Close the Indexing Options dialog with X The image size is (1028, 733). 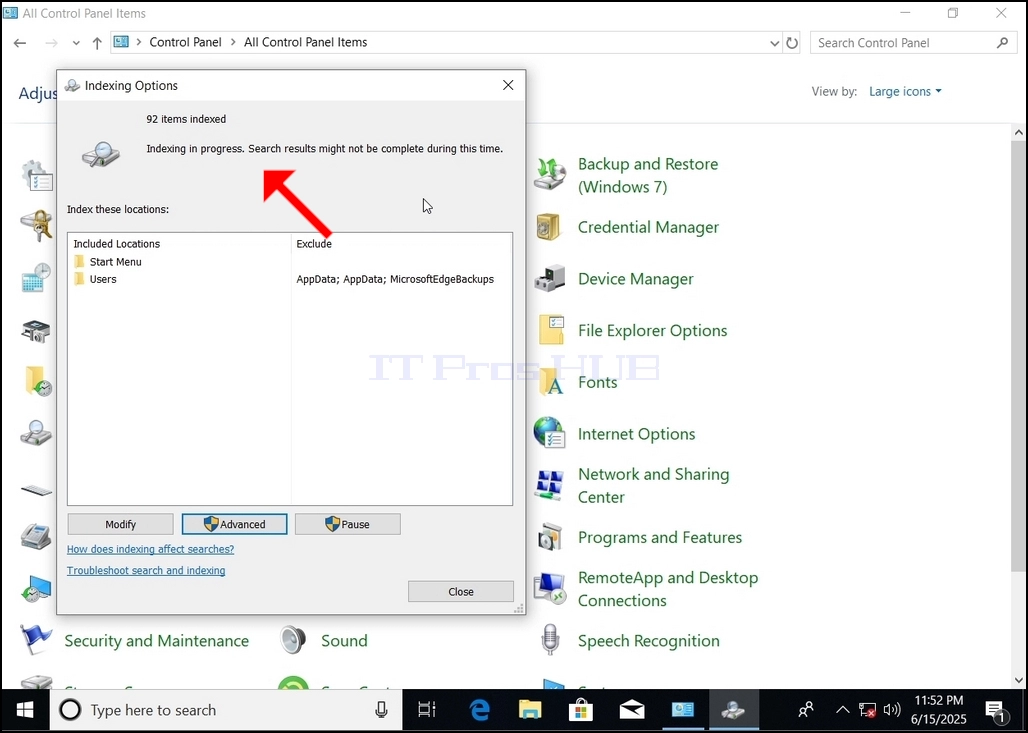[508, 85]
